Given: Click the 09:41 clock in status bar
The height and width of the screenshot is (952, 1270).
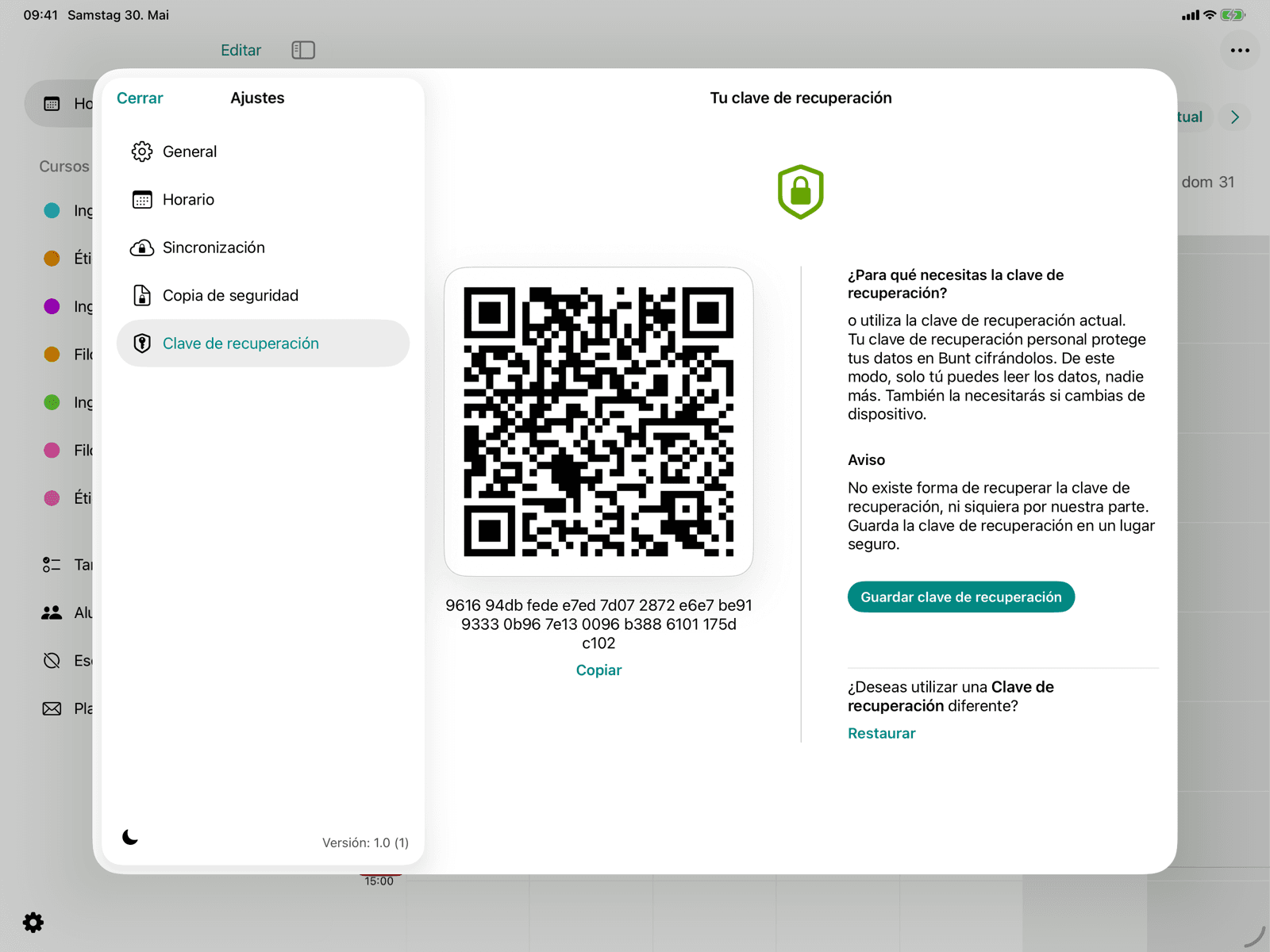Looking at the screenshot, I should point(40,15).
